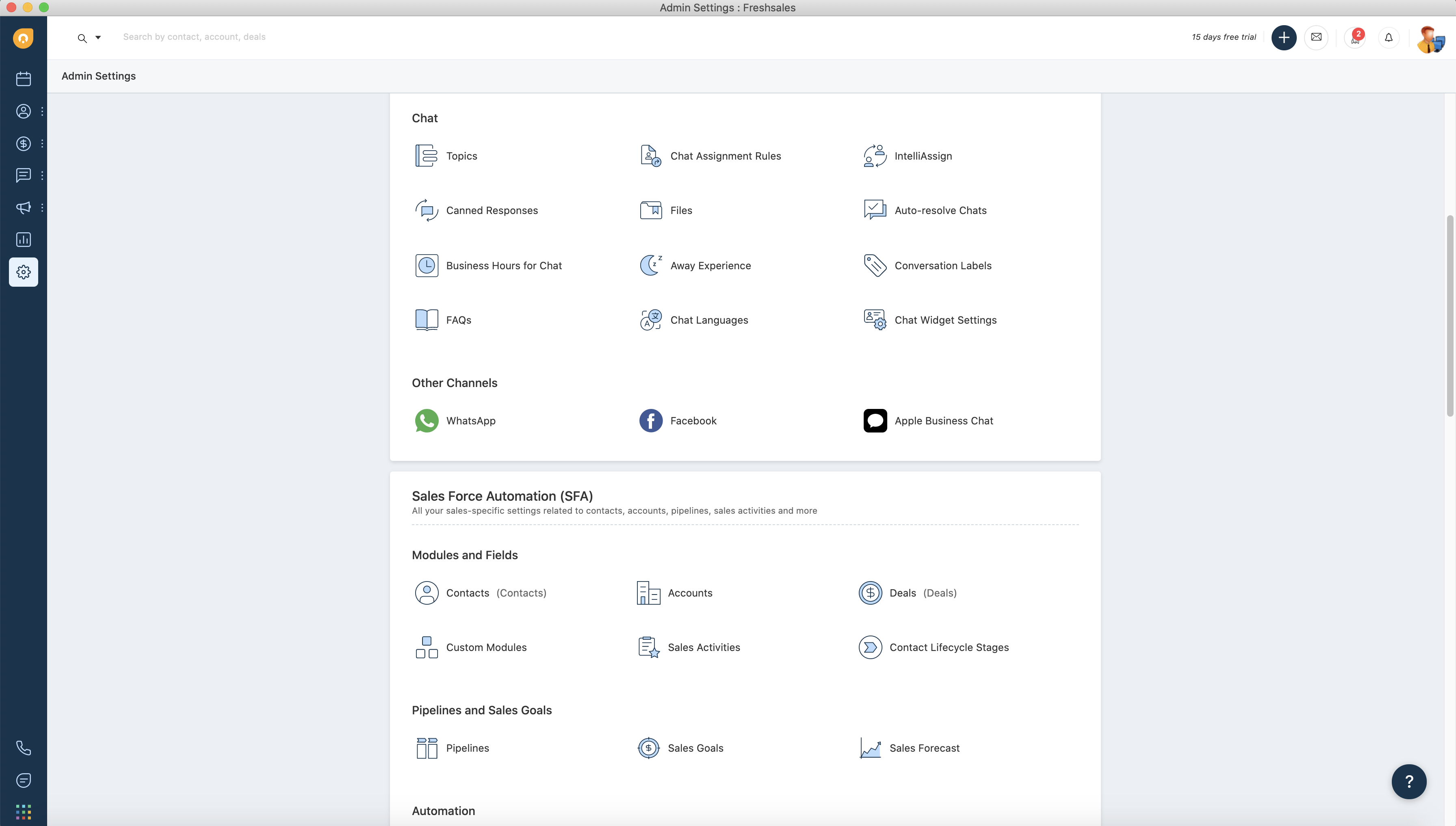Click the Auto-resolve Chats icon

pyautogui.click(x=875, y=210)
